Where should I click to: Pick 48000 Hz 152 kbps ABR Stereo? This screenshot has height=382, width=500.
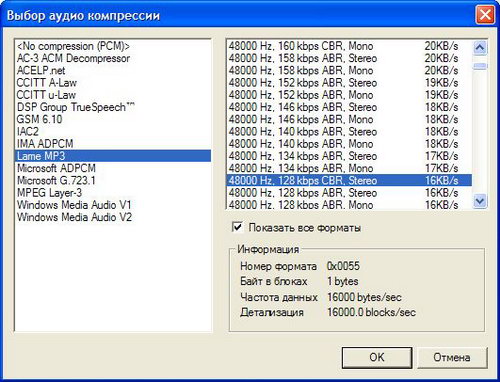pyautogui.click(x=349, y=83)
